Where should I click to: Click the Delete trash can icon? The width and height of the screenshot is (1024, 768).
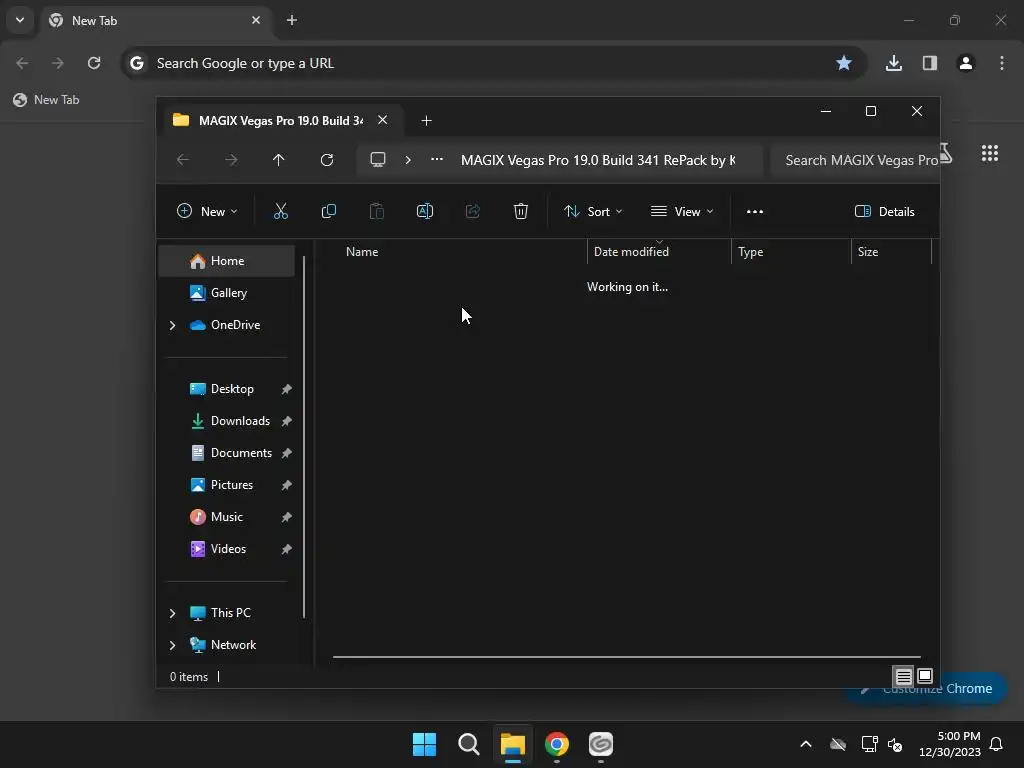pos(520,211)
